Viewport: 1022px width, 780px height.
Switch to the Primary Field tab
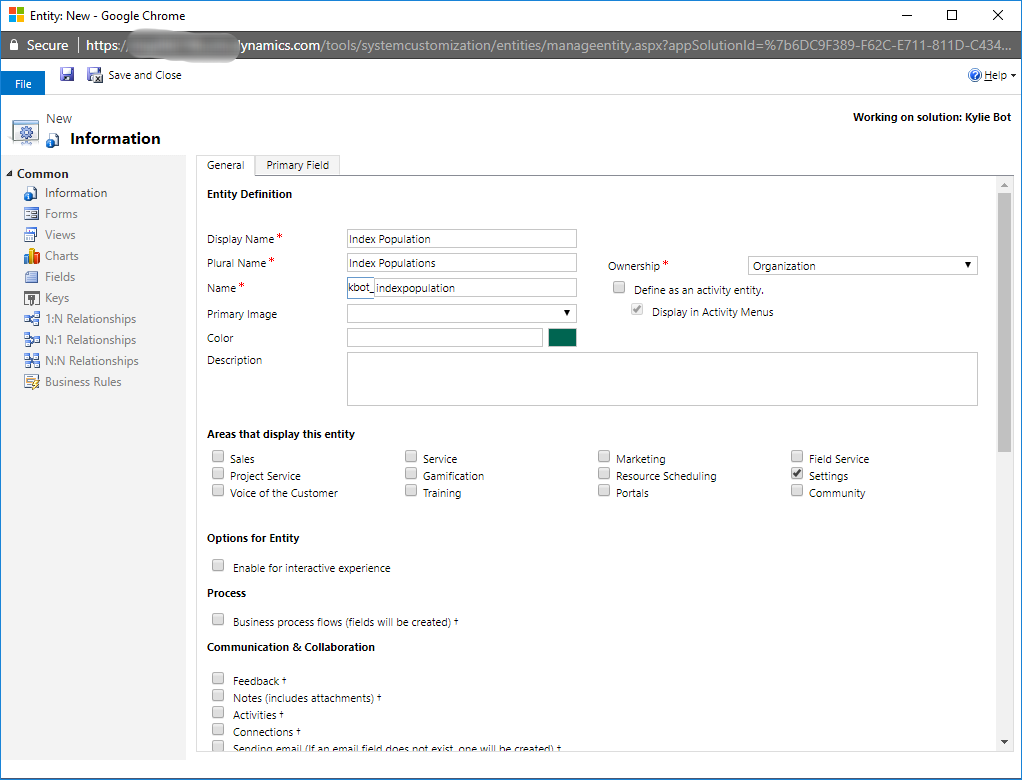pos(297,165)
